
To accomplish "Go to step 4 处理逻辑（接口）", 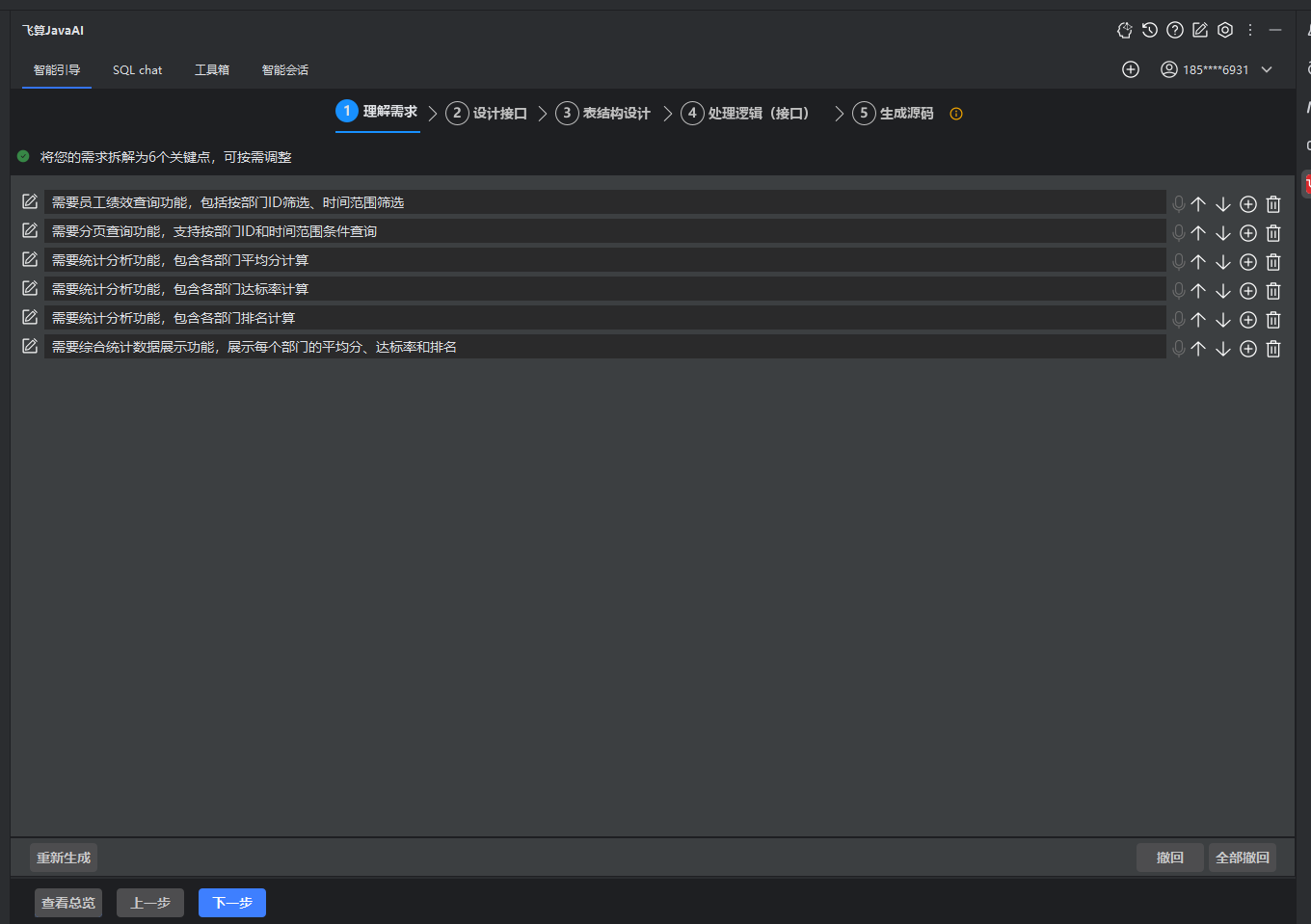I will tap(748, 114).
